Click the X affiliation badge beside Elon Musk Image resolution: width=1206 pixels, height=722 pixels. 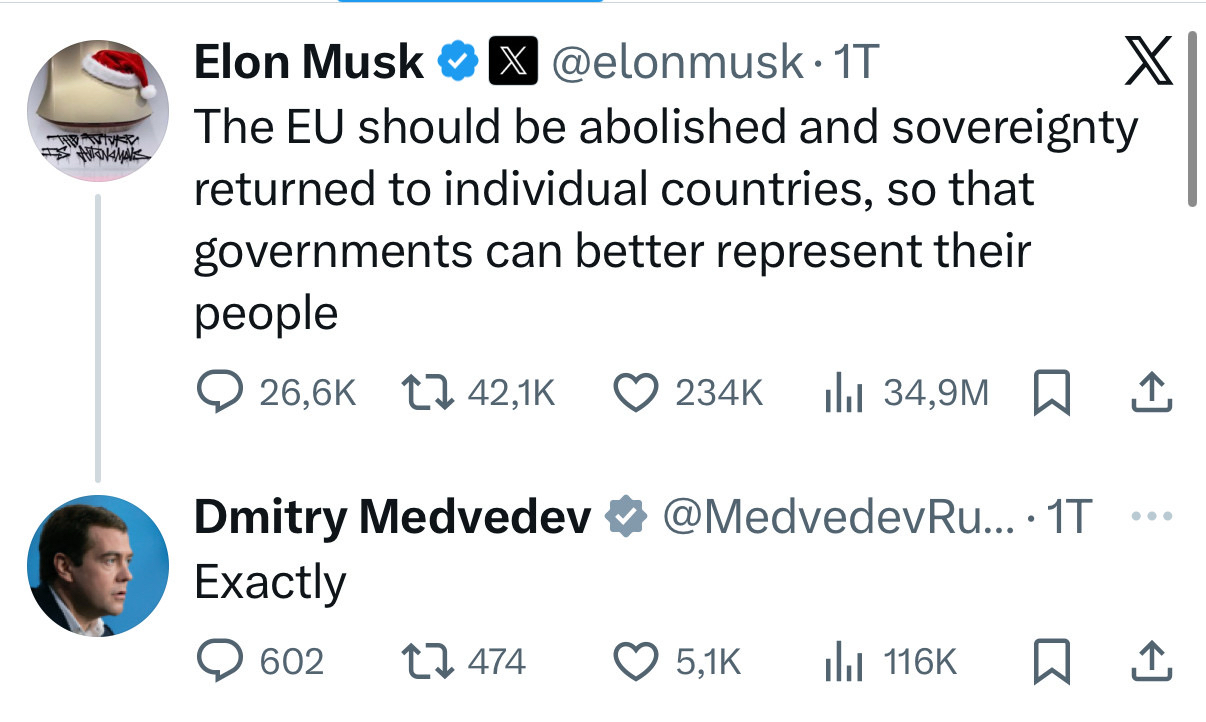tap(511, 64)
